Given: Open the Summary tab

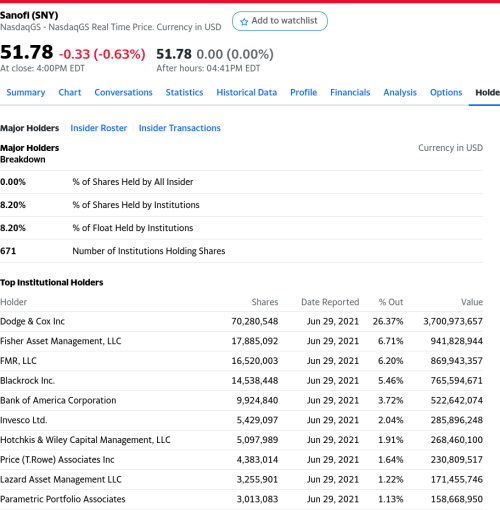Looking at the screenshot, I should [26, 92].
